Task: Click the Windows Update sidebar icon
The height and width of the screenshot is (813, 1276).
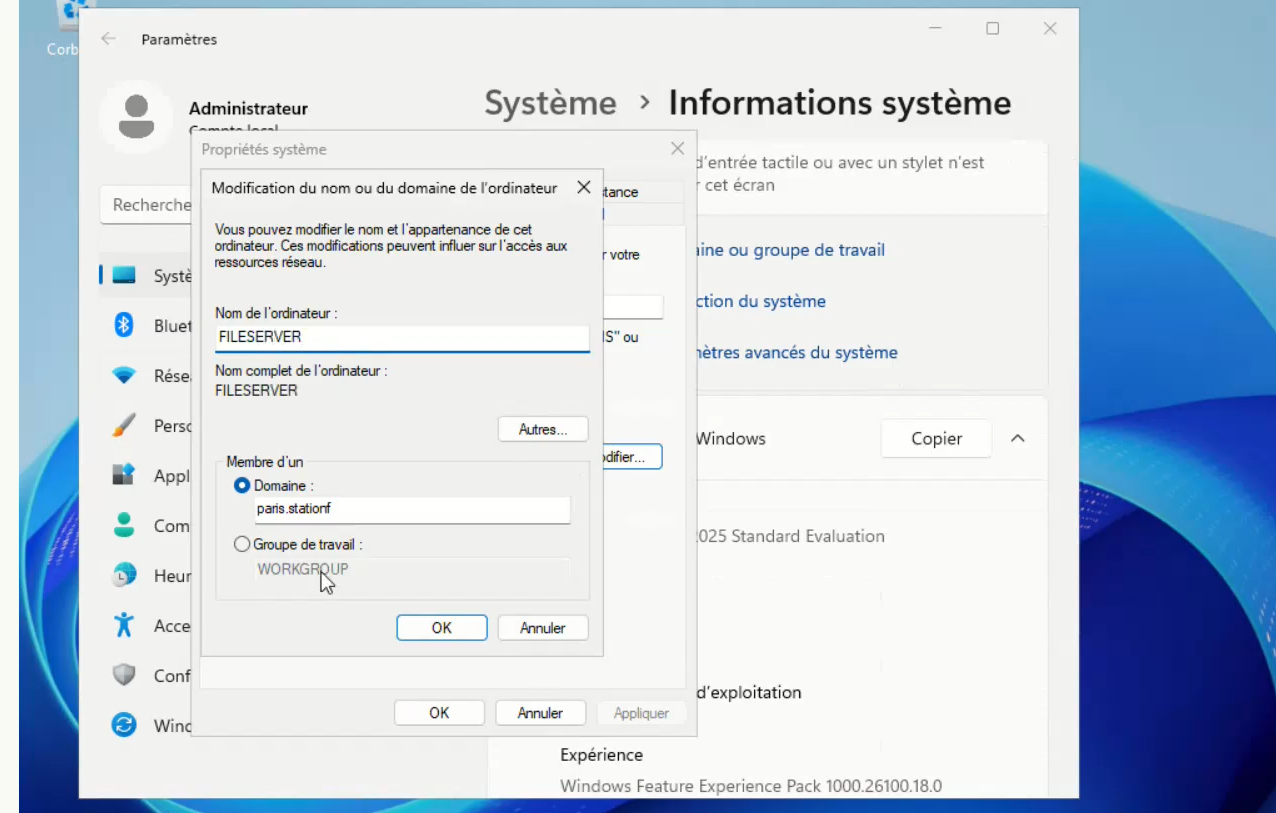Action: [124, 725]
